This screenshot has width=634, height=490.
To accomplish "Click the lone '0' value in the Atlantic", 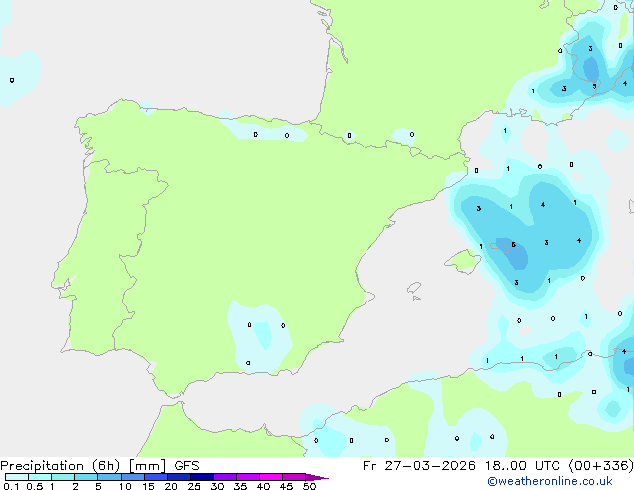I will click(x=12, y=80).
